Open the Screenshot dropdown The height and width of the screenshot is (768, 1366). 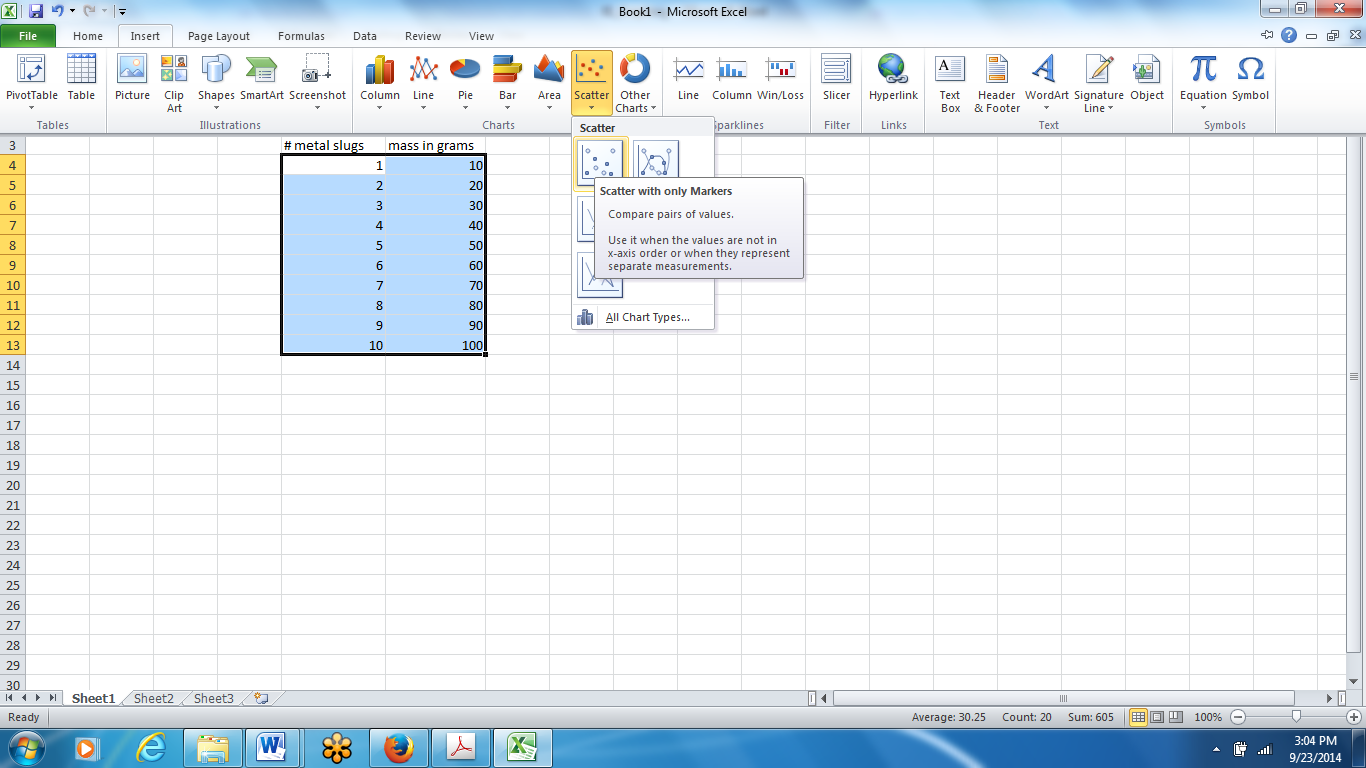pos(317,84)
